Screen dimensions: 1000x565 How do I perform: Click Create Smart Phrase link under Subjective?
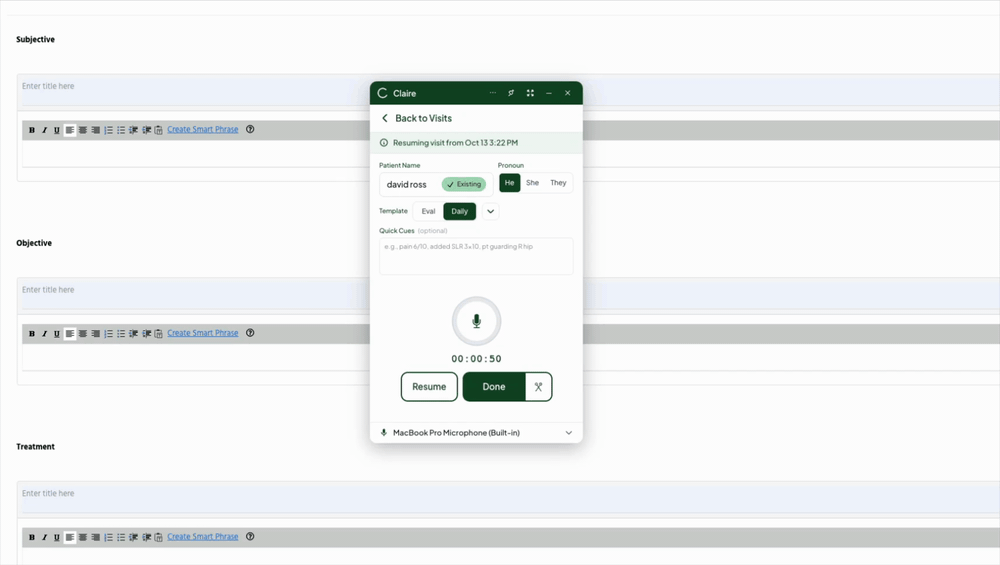click(203, 129)
